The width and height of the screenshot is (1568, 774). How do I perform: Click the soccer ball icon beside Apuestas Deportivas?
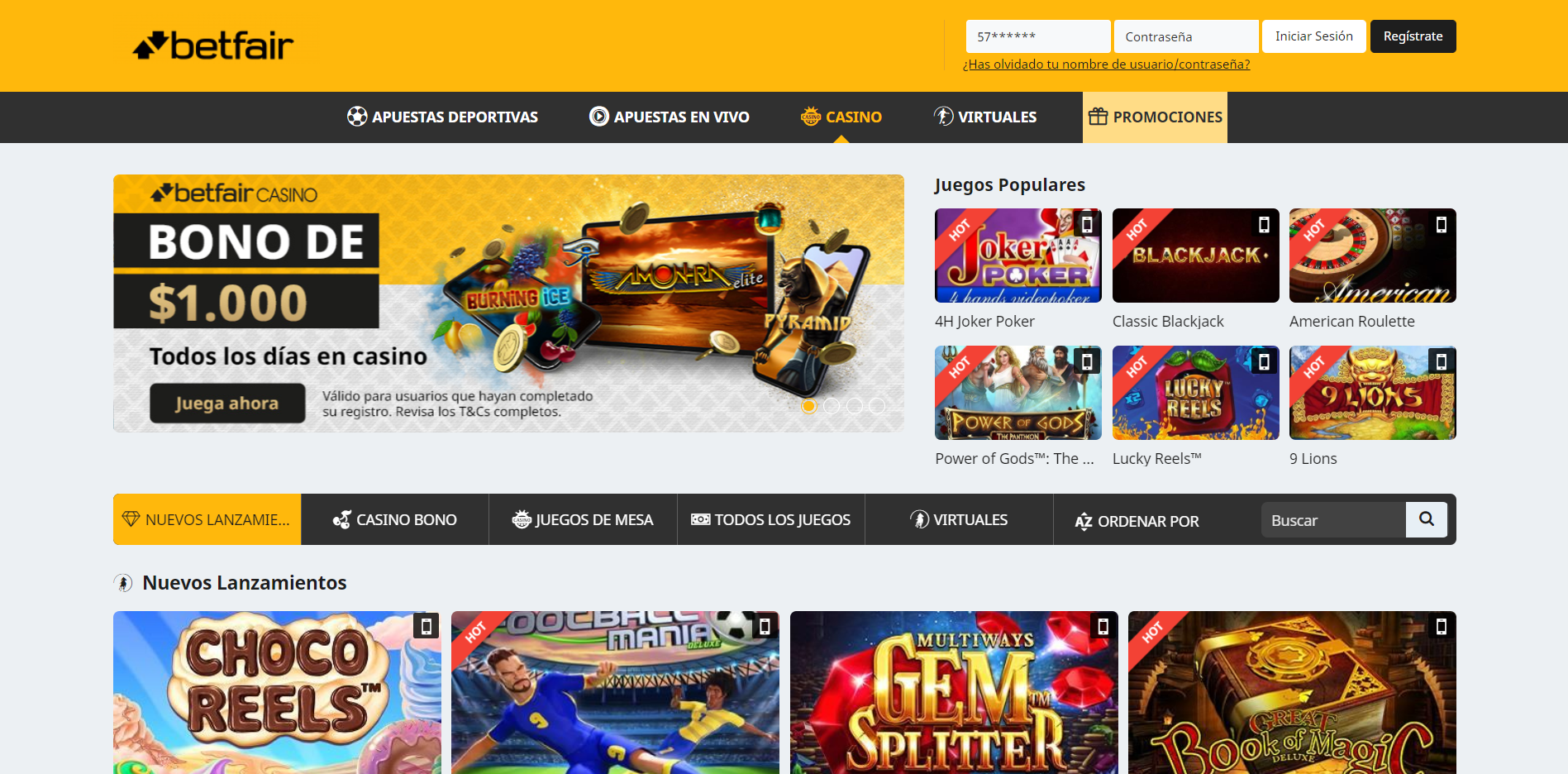pyautogui.click(x=357, y=117)
